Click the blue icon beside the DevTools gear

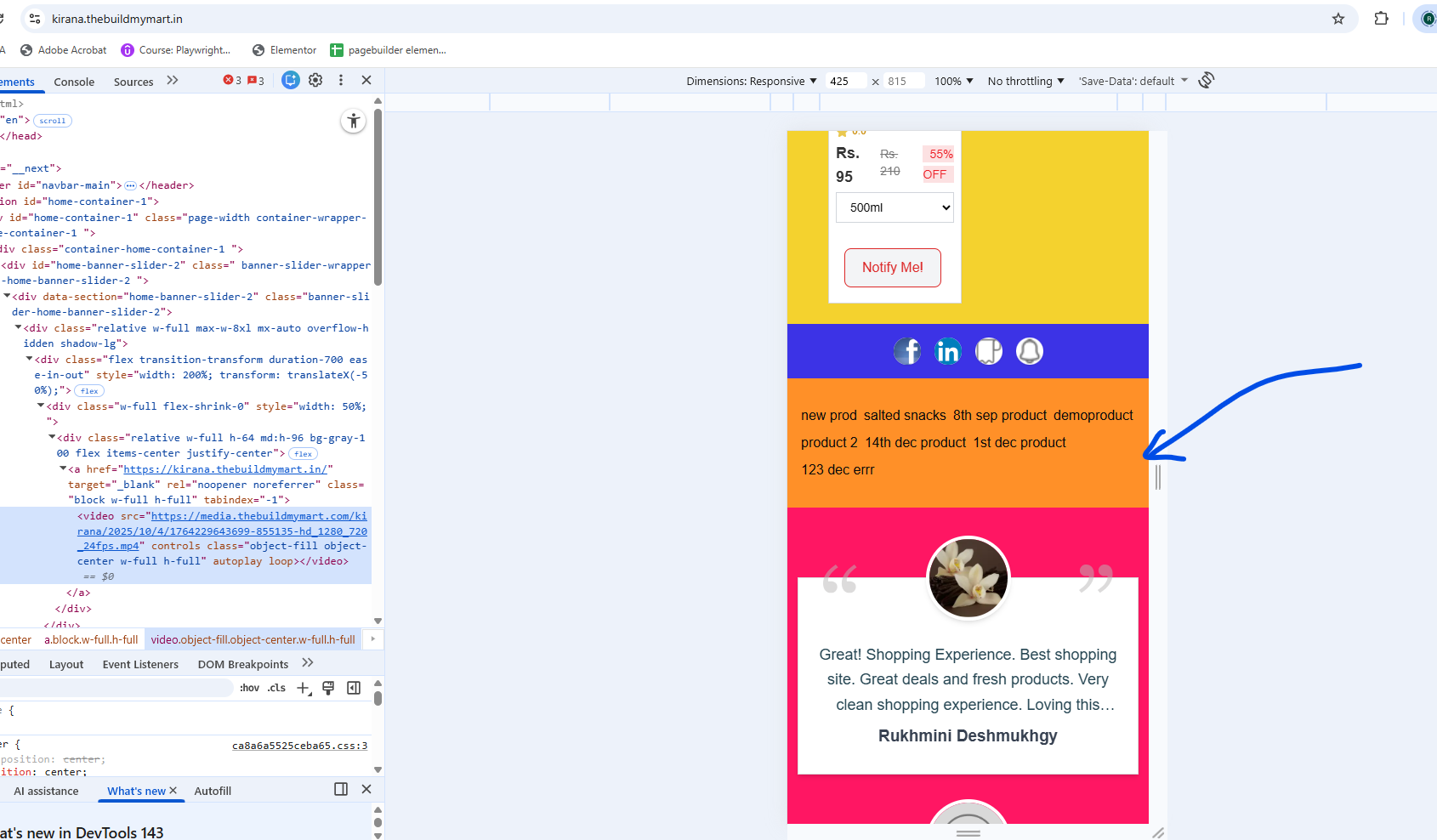point(291,80)
